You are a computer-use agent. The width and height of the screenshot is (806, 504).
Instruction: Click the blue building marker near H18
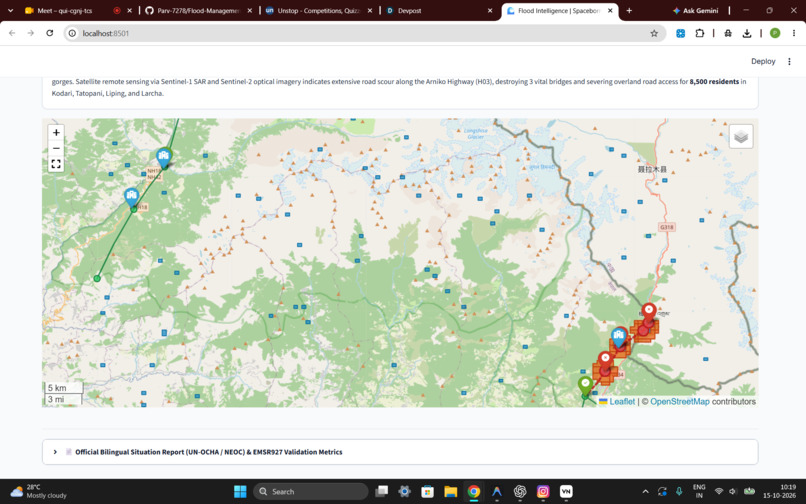coord(132,197)
